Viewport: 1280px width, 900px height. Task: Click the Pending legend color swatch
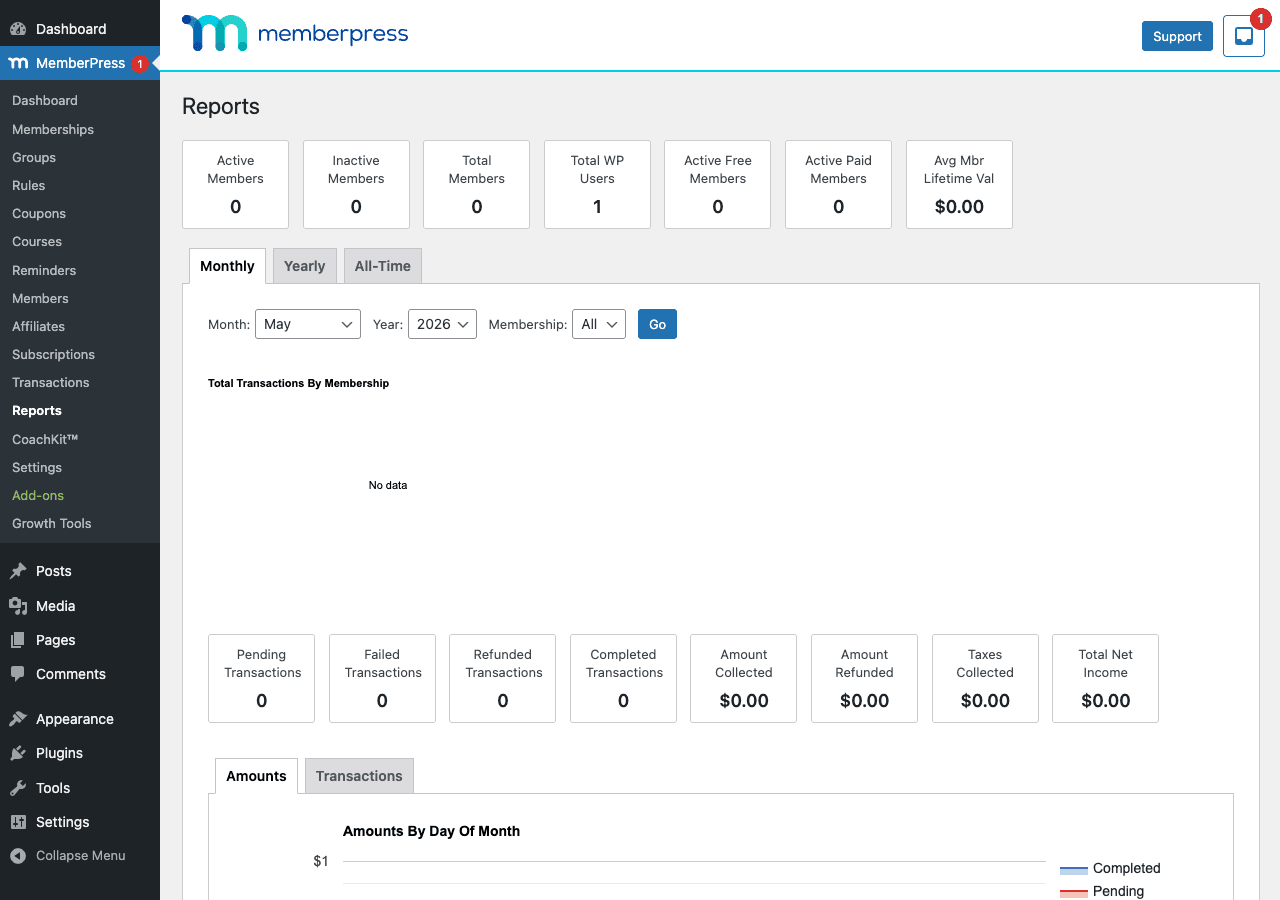tap(1073, 892)
